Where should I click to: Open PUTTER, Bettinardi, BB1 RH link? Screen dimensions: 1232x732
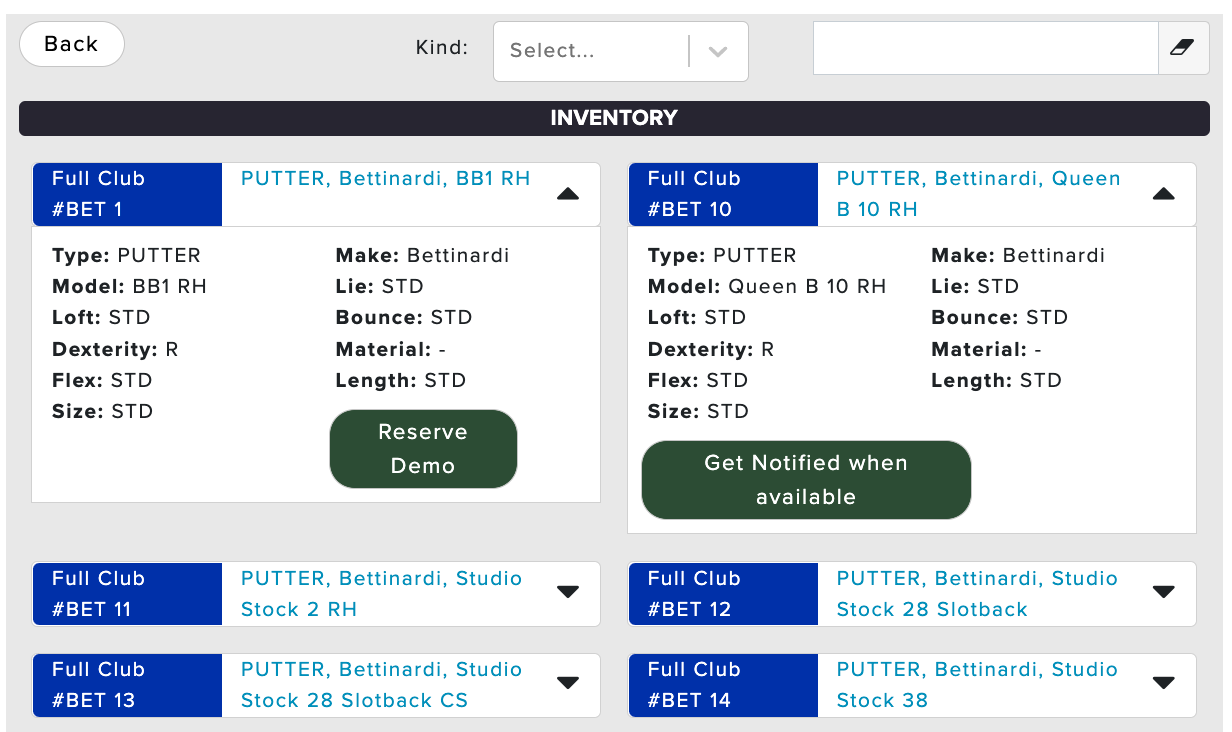click(386, 179)
